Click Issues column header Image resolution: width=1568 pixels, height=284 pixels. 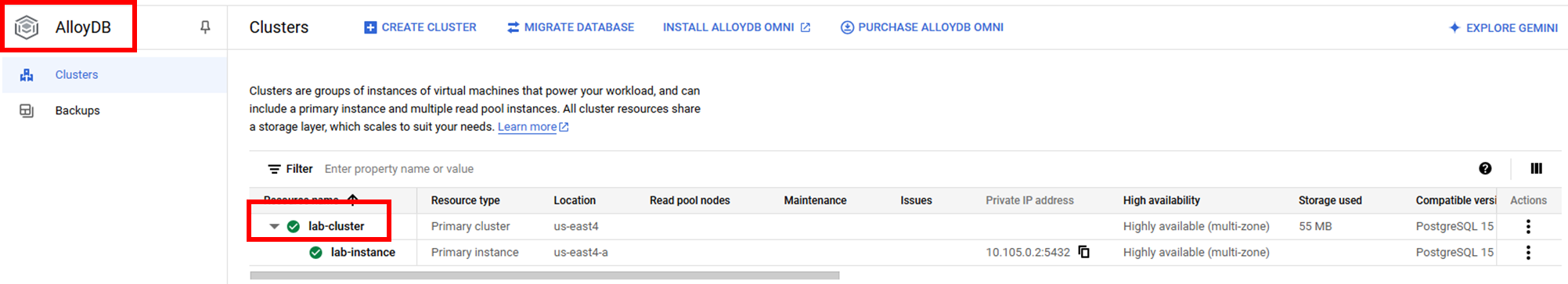(x=916, y=200)
